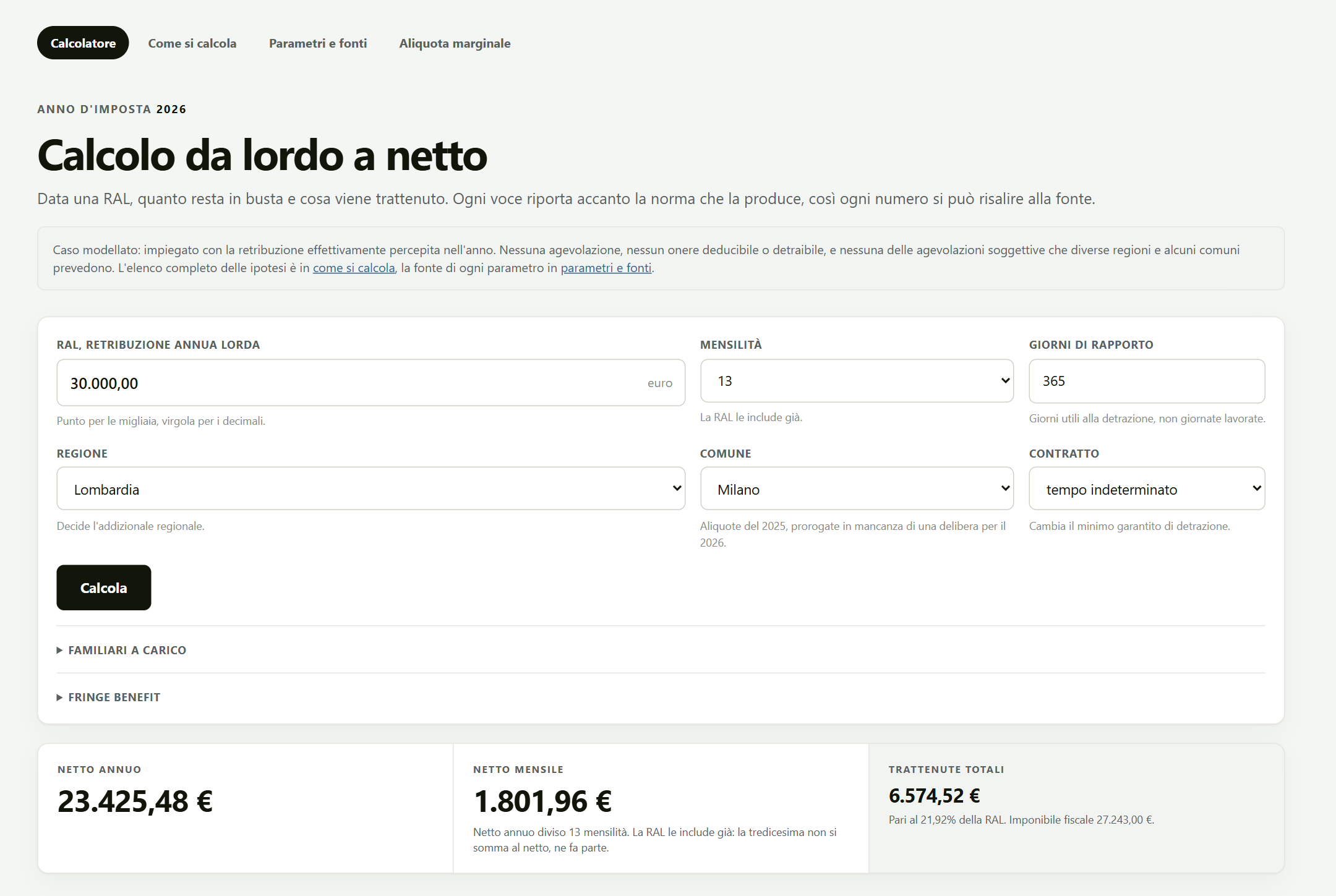Click the RAL gross salary input field
1336x896 pixels.
(x=370, y=383)
